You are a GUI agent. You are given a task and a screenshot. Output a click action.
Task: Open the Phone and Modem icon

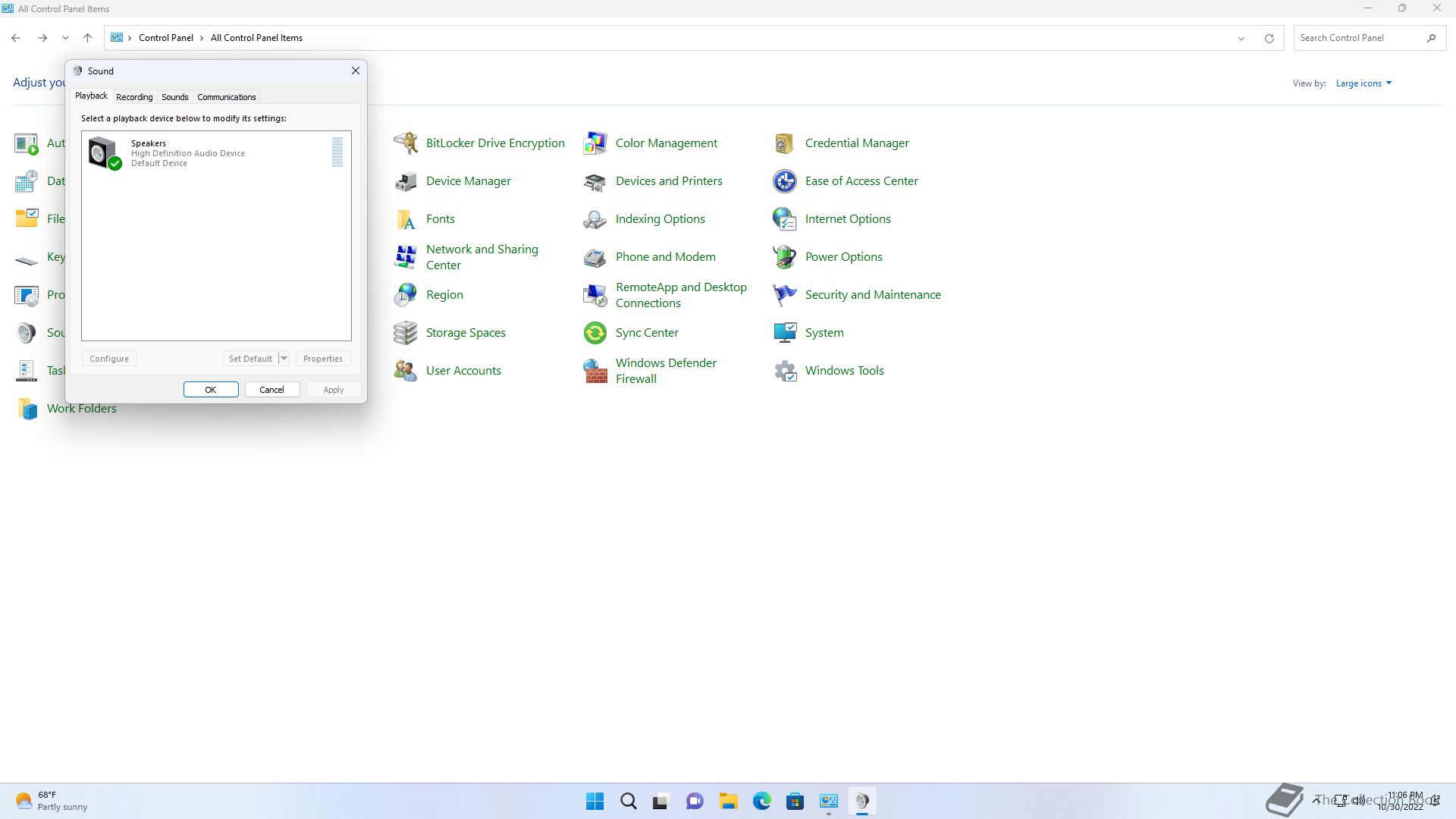pos(595,256)
